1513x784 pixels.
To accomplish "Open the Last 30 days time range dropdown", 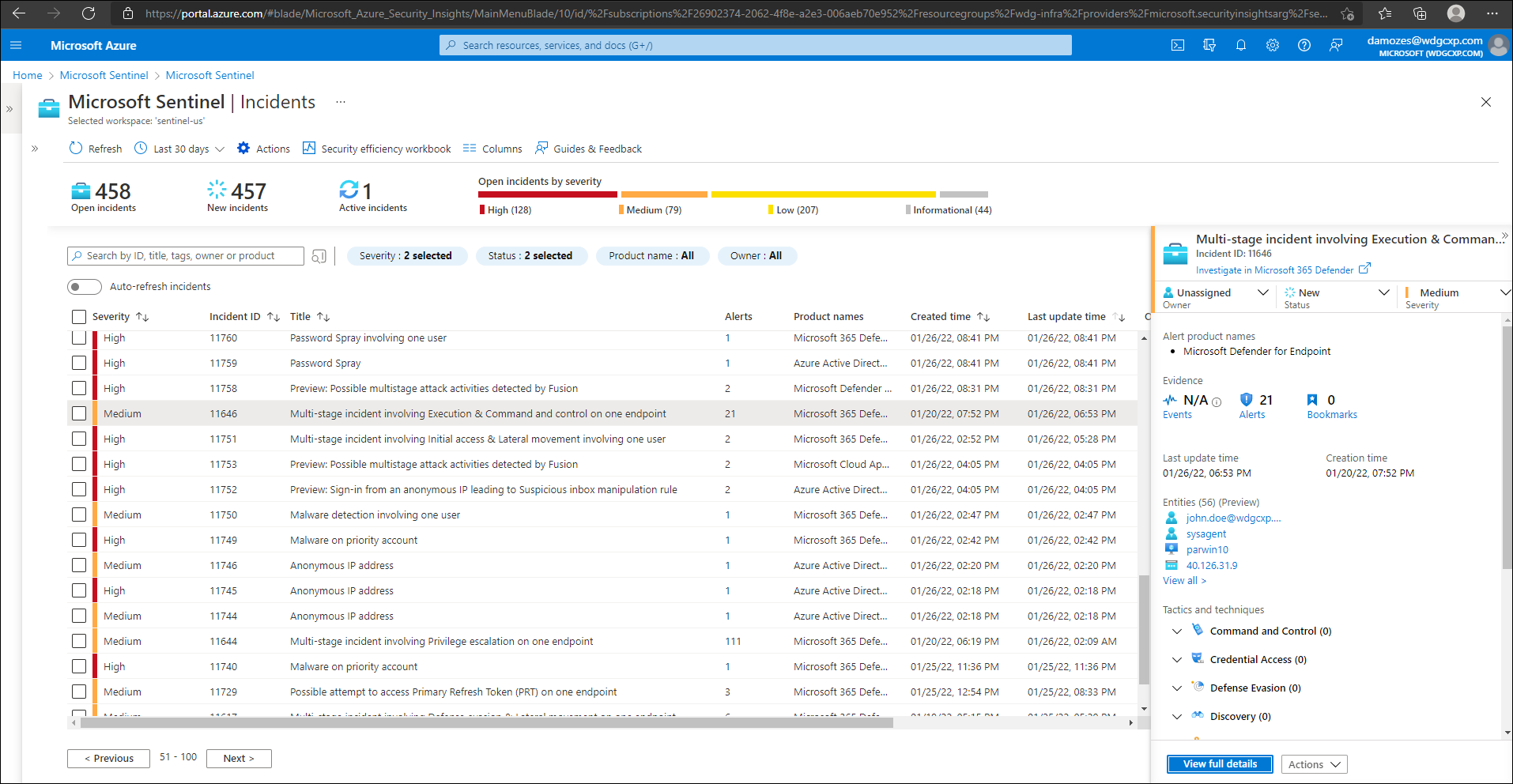I will click(180, 149).
